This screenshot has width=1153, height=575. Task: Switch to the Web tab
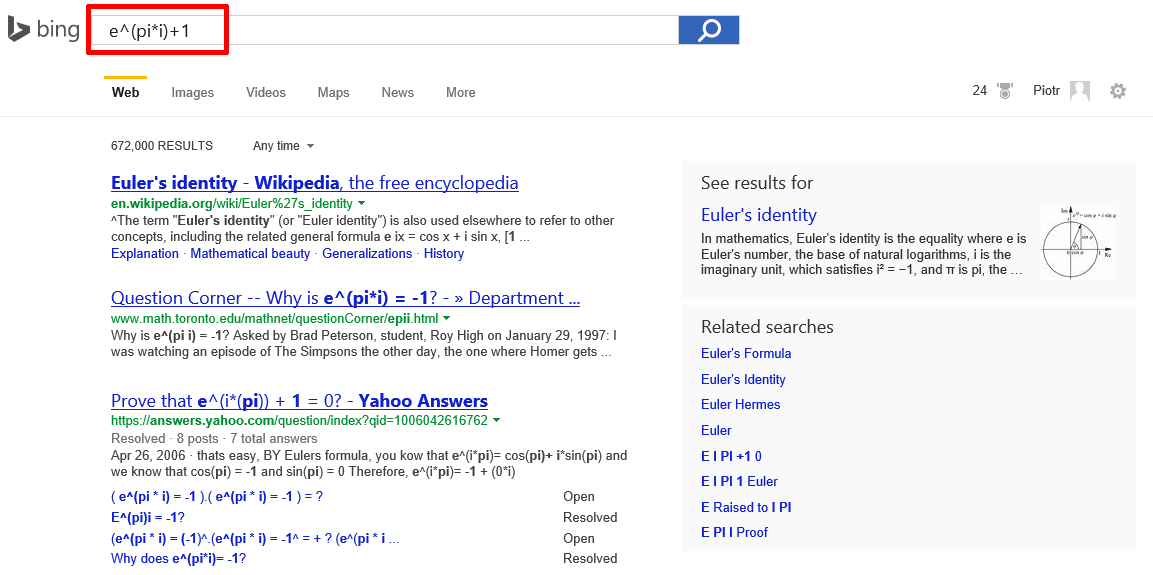click(125, 93)
